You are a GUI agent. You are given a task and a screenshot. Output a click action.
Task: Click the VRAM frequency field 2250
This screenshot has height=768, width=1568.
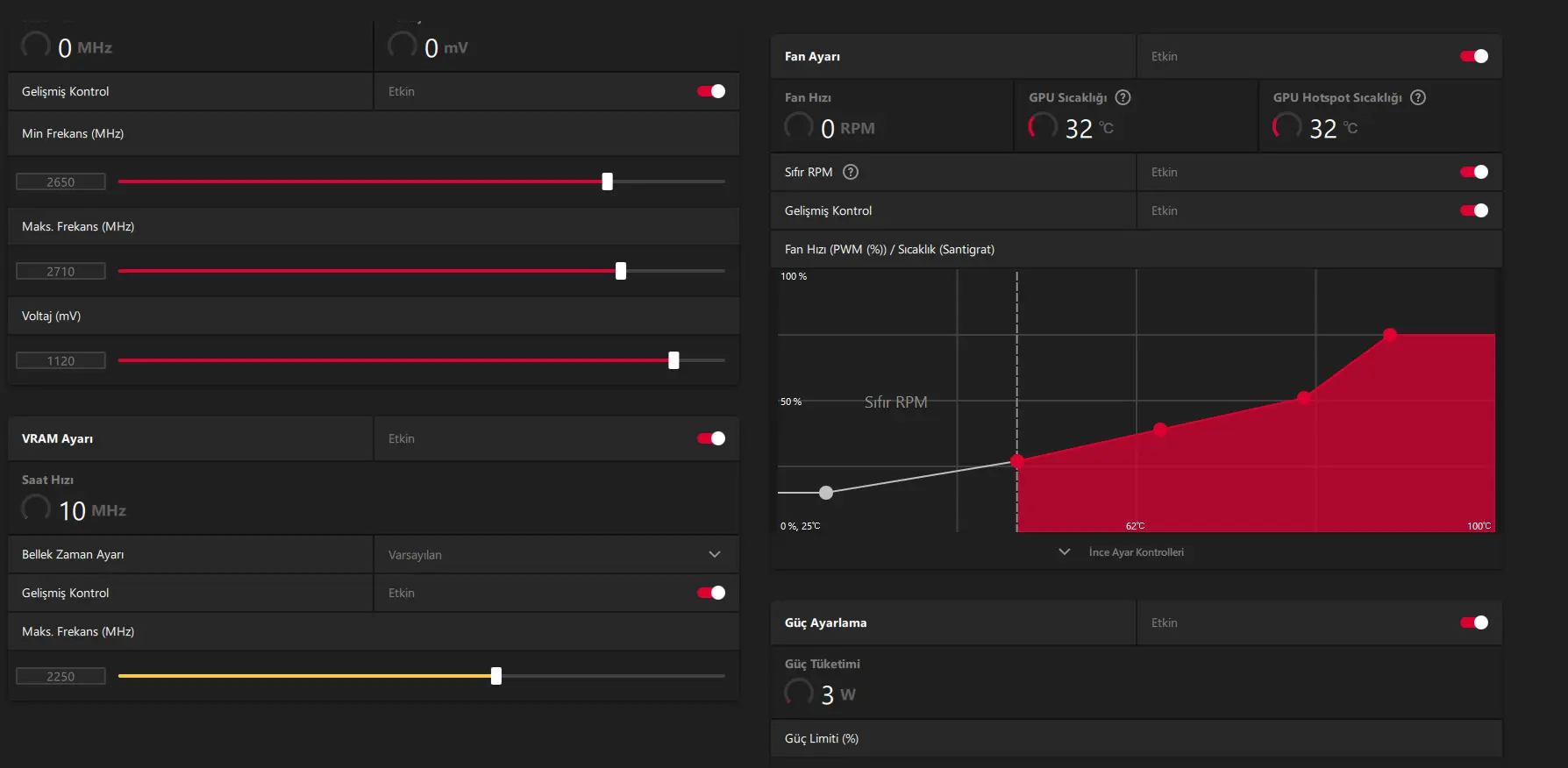[61, 676]
